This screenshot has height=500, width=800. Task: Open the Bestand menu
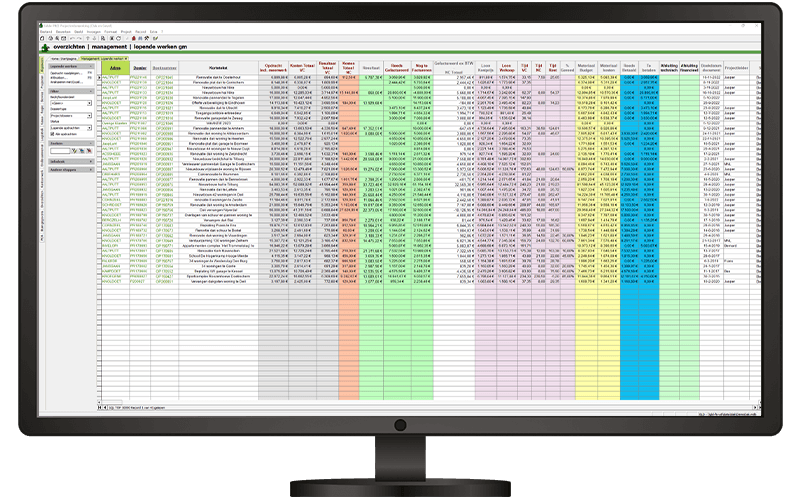[46, 32]
